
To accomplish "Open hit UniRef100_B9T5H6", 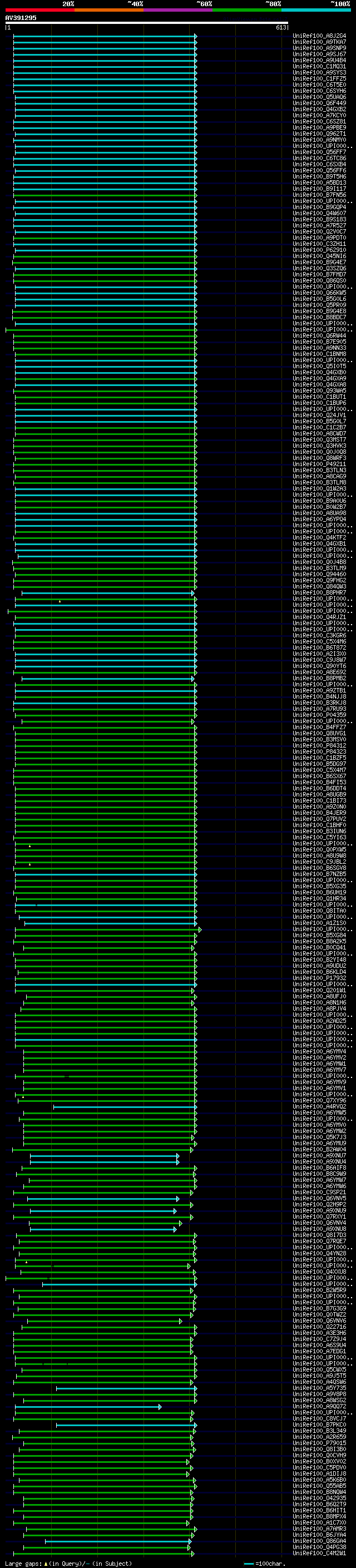I will click(x=319, y=176).
